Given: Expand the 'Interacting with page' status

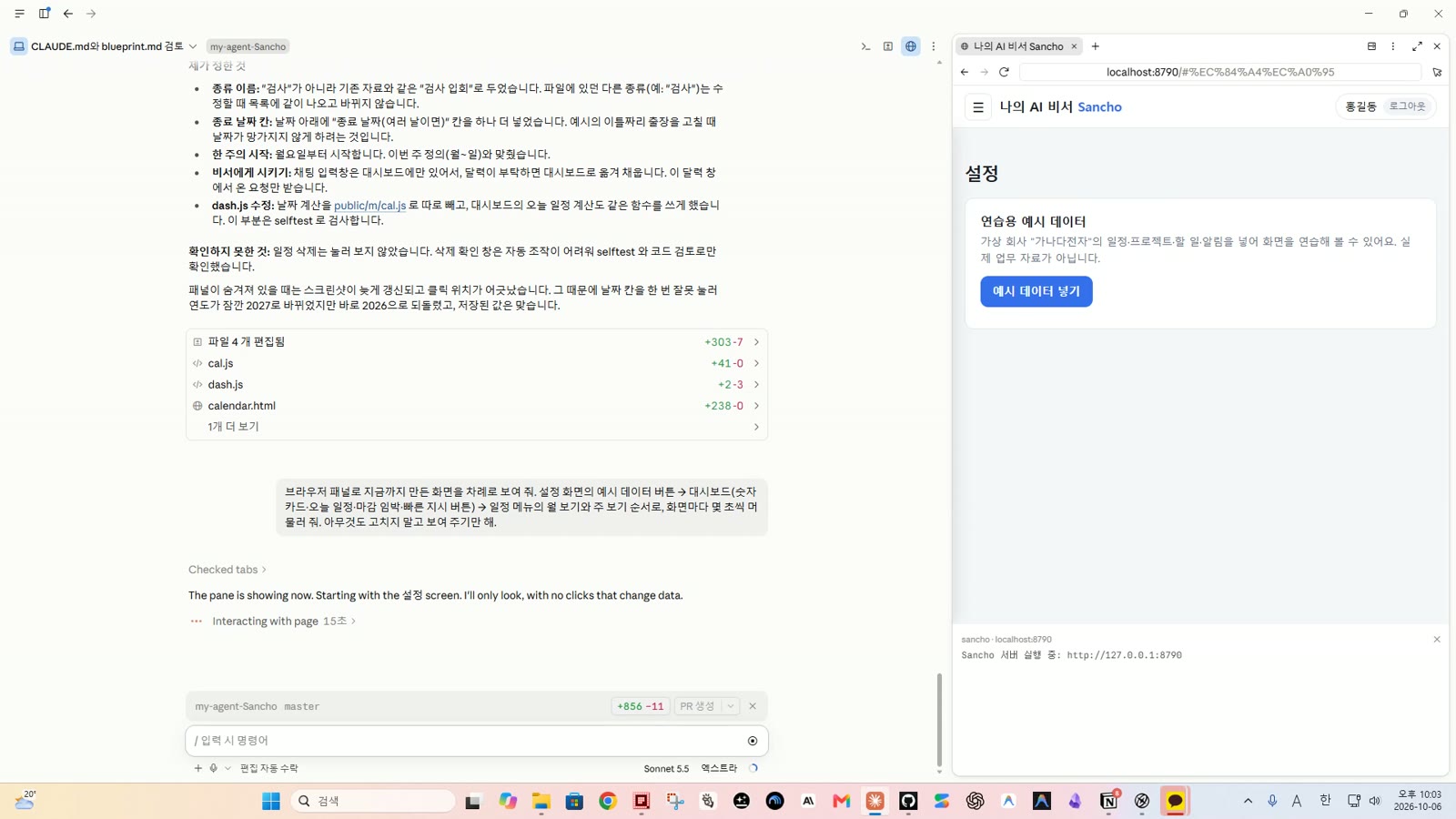Looking at the screenshot, I should pyautogui.click(x=284, y=621).
